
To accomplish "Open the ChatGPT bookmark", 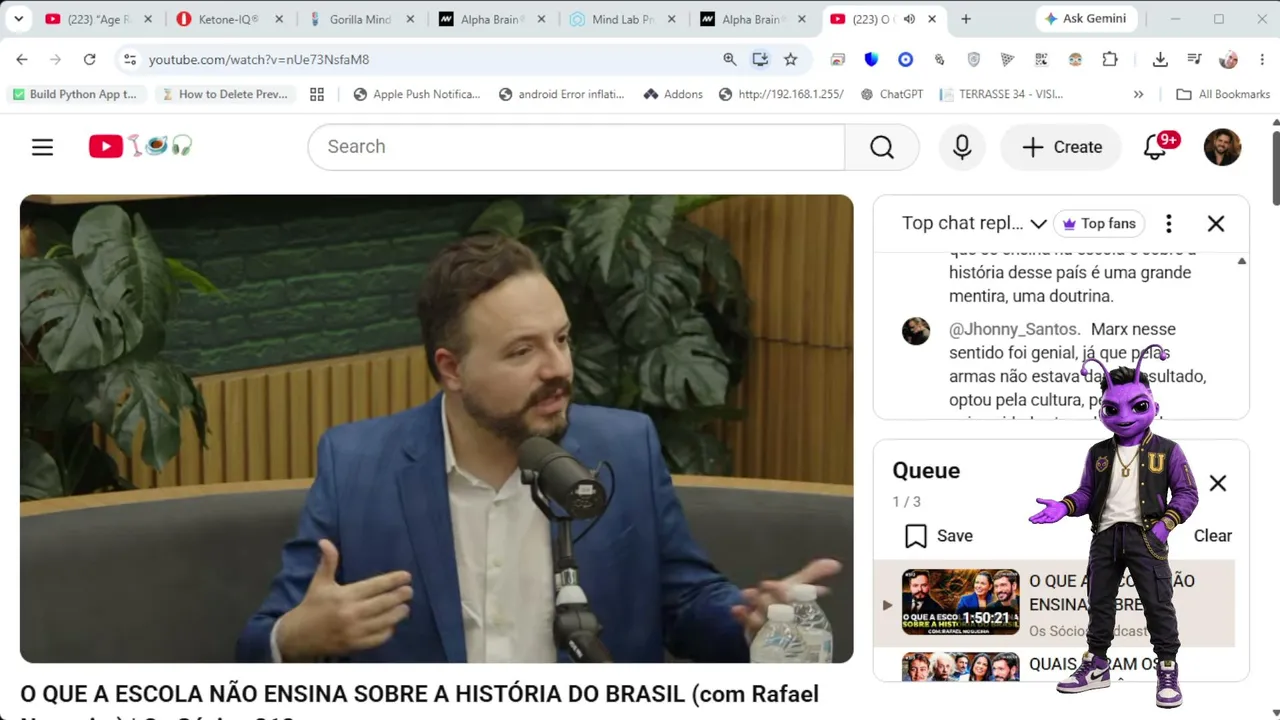I will (x=891, y=94).
